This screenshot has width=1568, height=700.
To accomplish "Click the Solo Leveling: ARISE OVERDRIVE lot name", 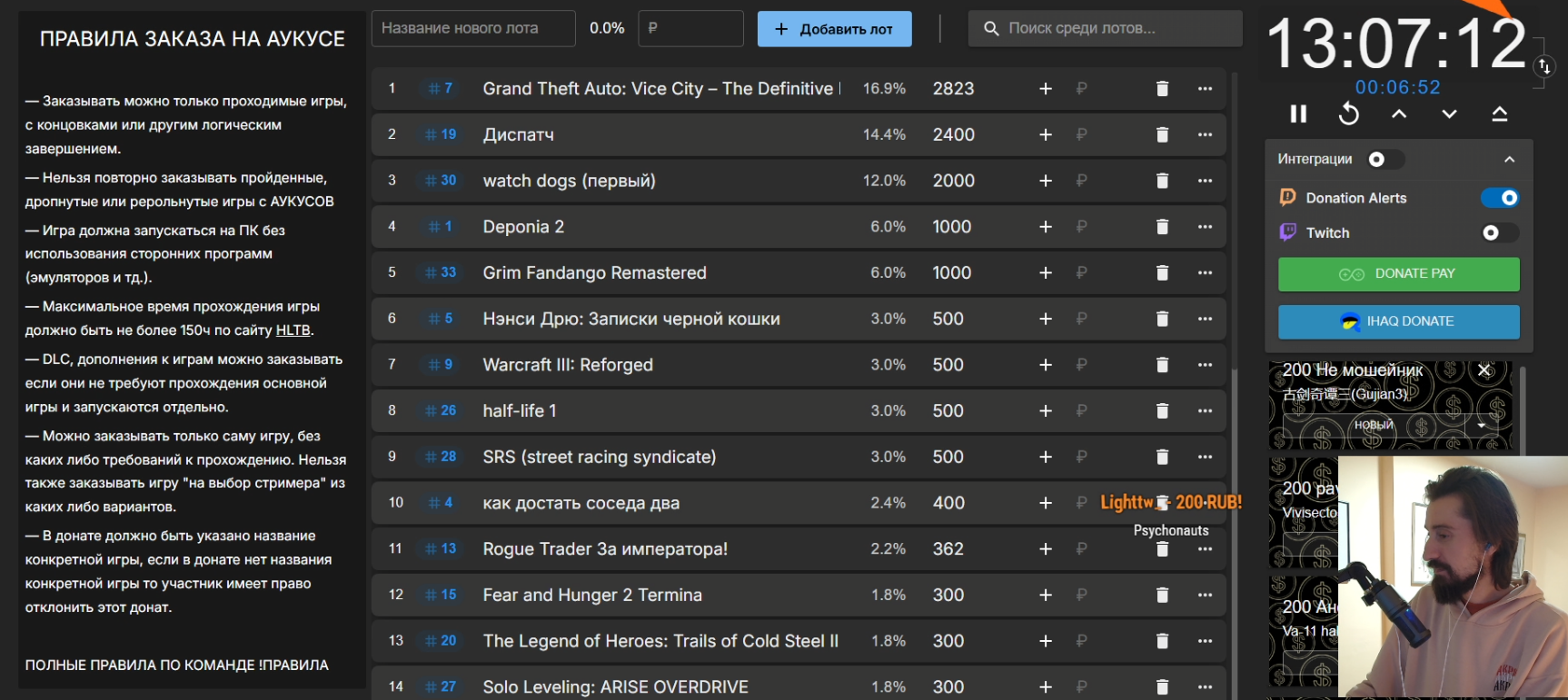I will 616,687.
